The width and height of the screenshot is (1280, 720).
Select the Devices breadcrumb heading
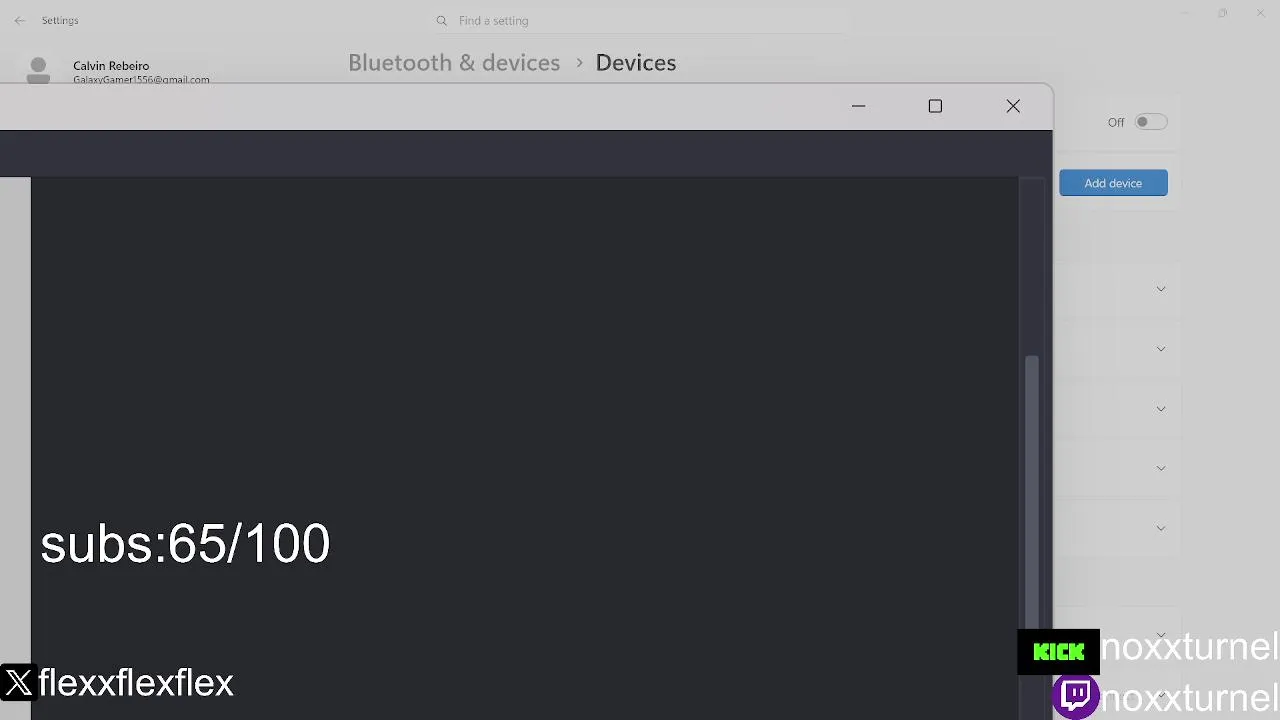point(636,63)
